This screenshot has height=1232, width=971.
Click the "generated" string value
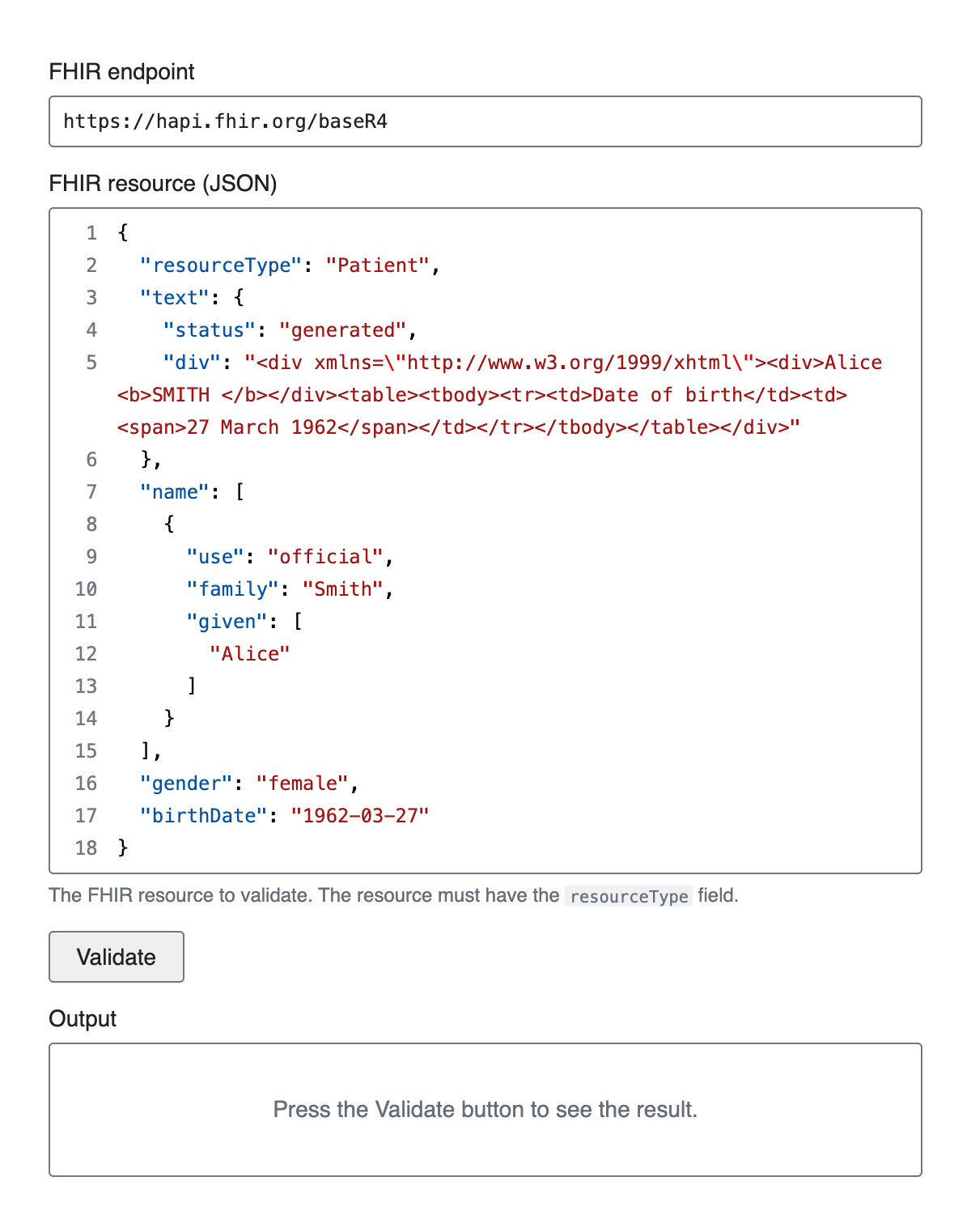click(342, 330)
